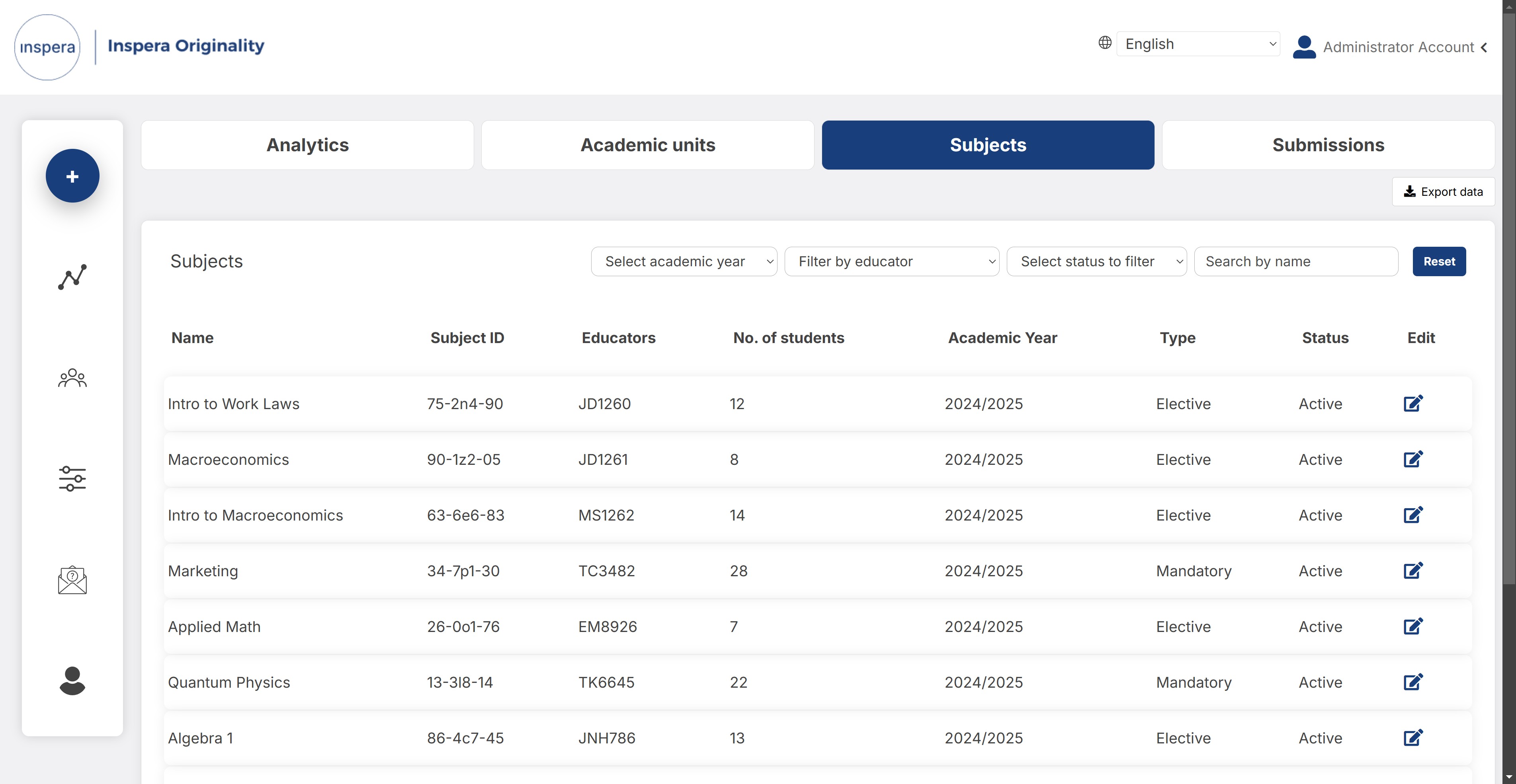Click the Macroeconomics name cell
Screen dimensions: 1516x784
229,459
